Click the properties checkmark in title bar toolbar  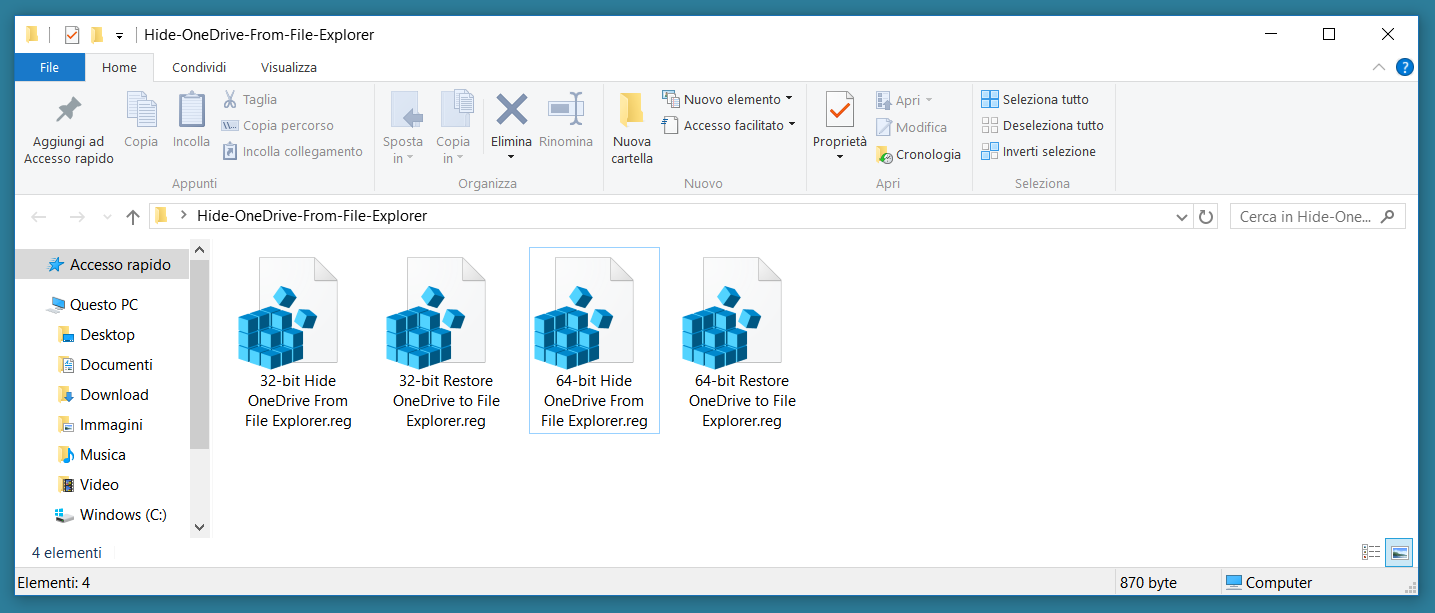click(x=72, y=35)
